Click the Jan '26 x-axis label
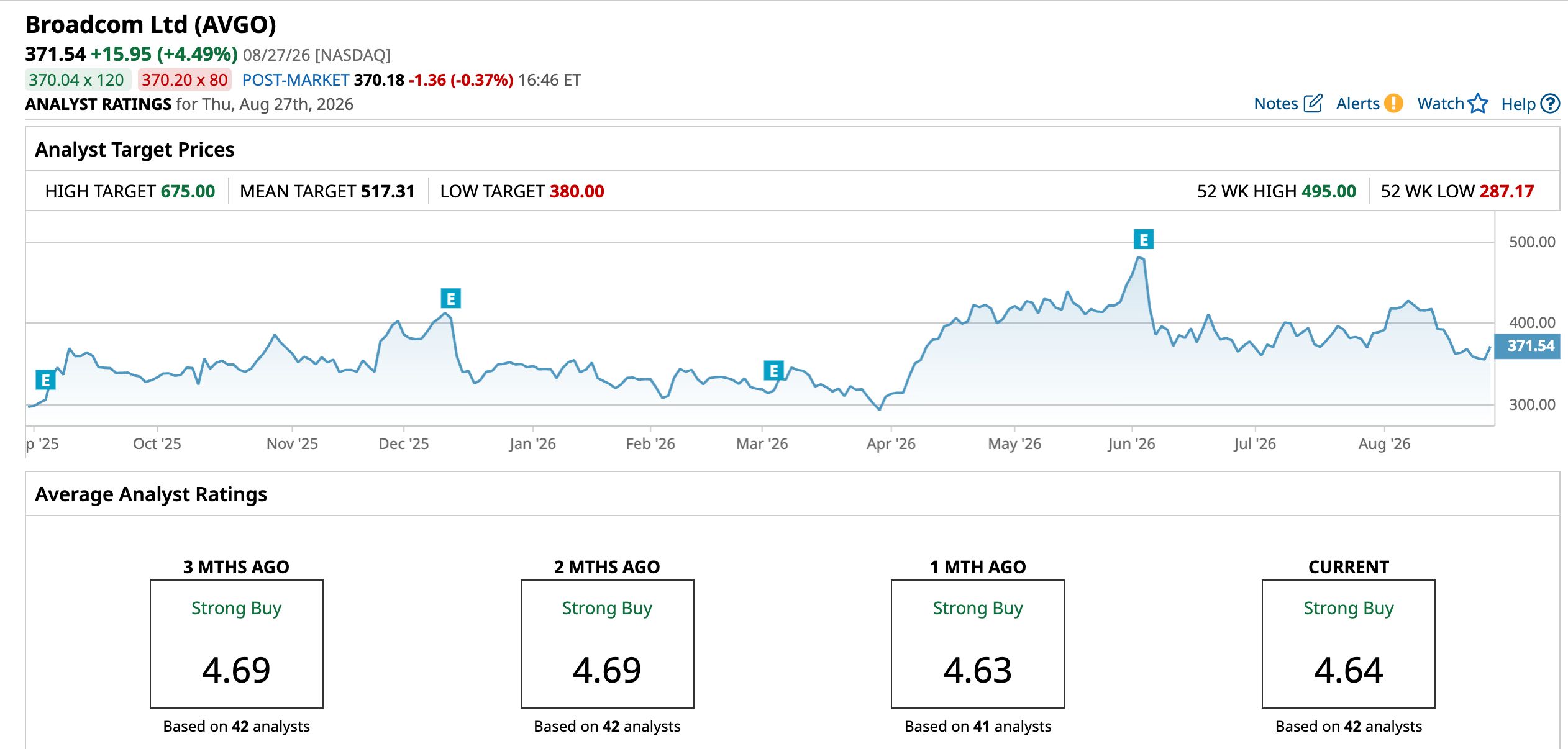This screenshot has height=749, width=1568. click(x=532, y=444)
